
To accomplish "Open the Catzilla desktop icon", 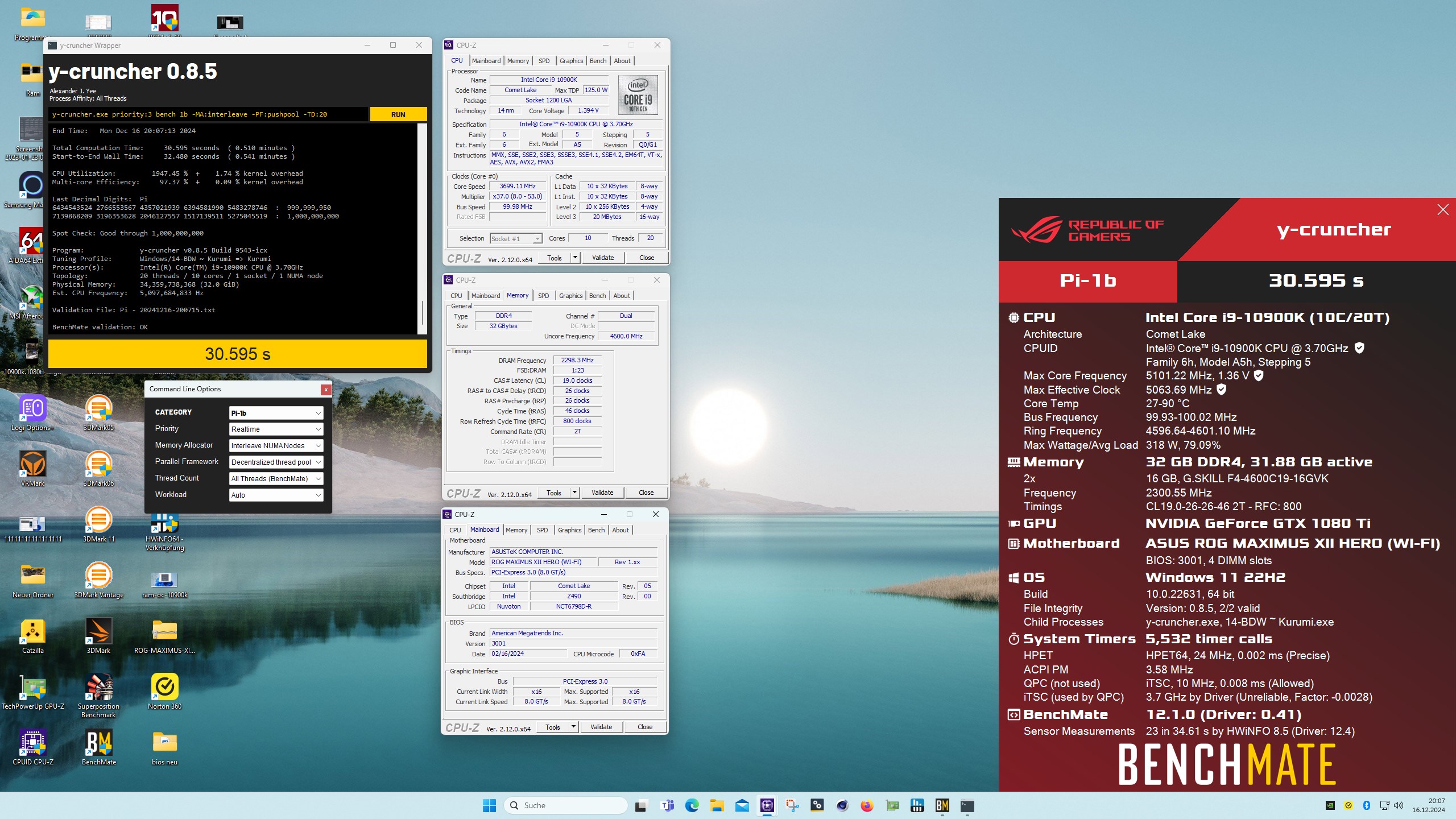I will (x=33, y=636).
